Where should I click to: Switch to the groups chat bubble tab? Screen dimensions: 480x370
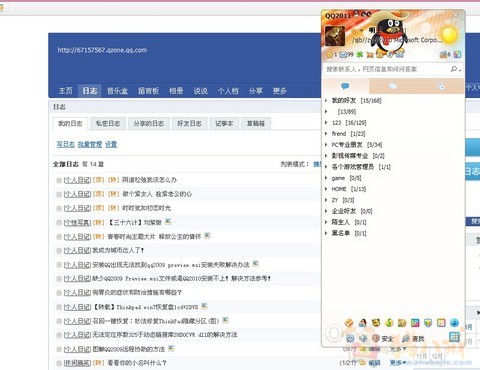click(x=393, y=87)
